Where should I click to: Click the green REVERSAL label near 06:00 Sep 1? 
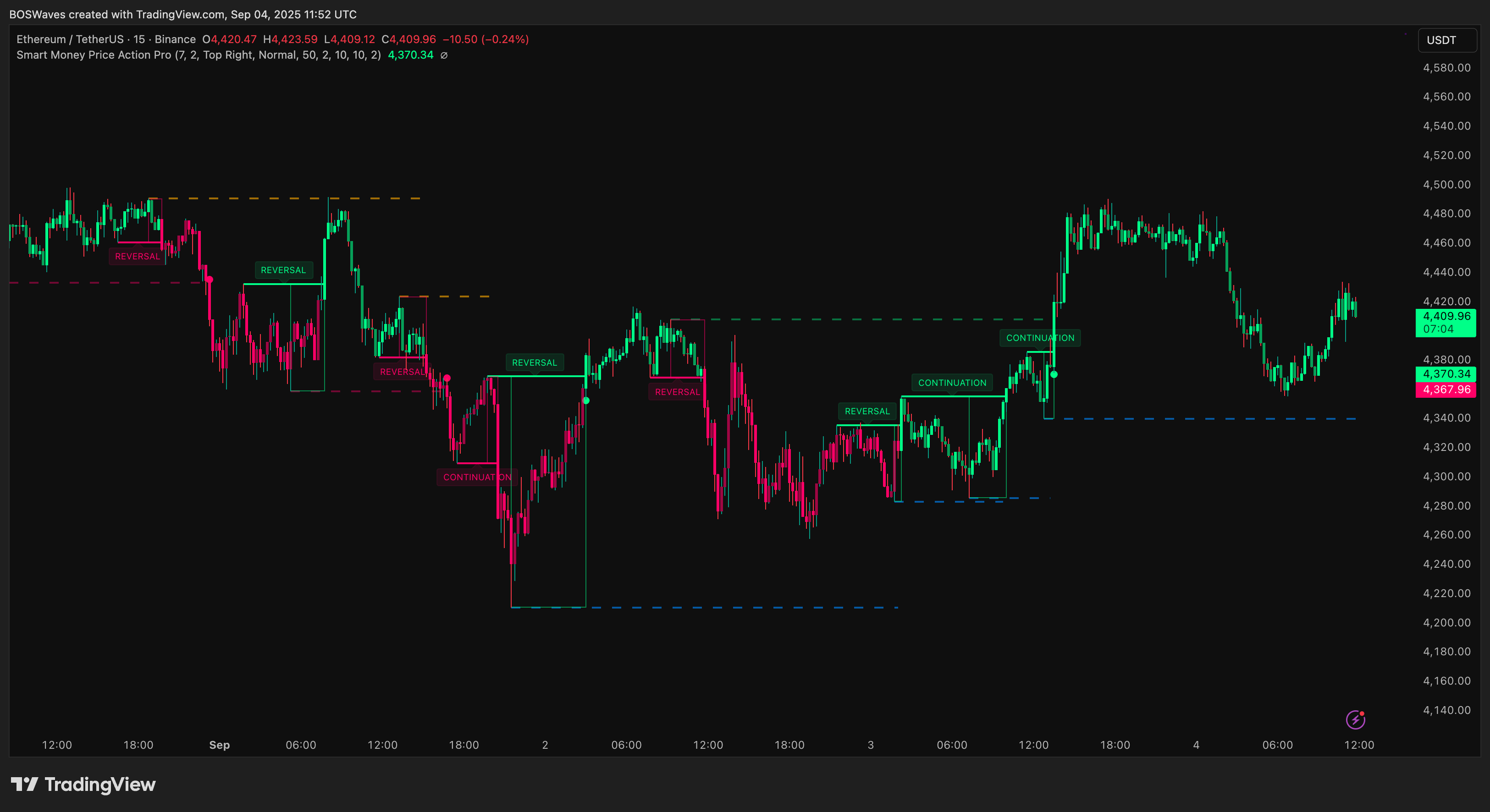tap(283, 270)
